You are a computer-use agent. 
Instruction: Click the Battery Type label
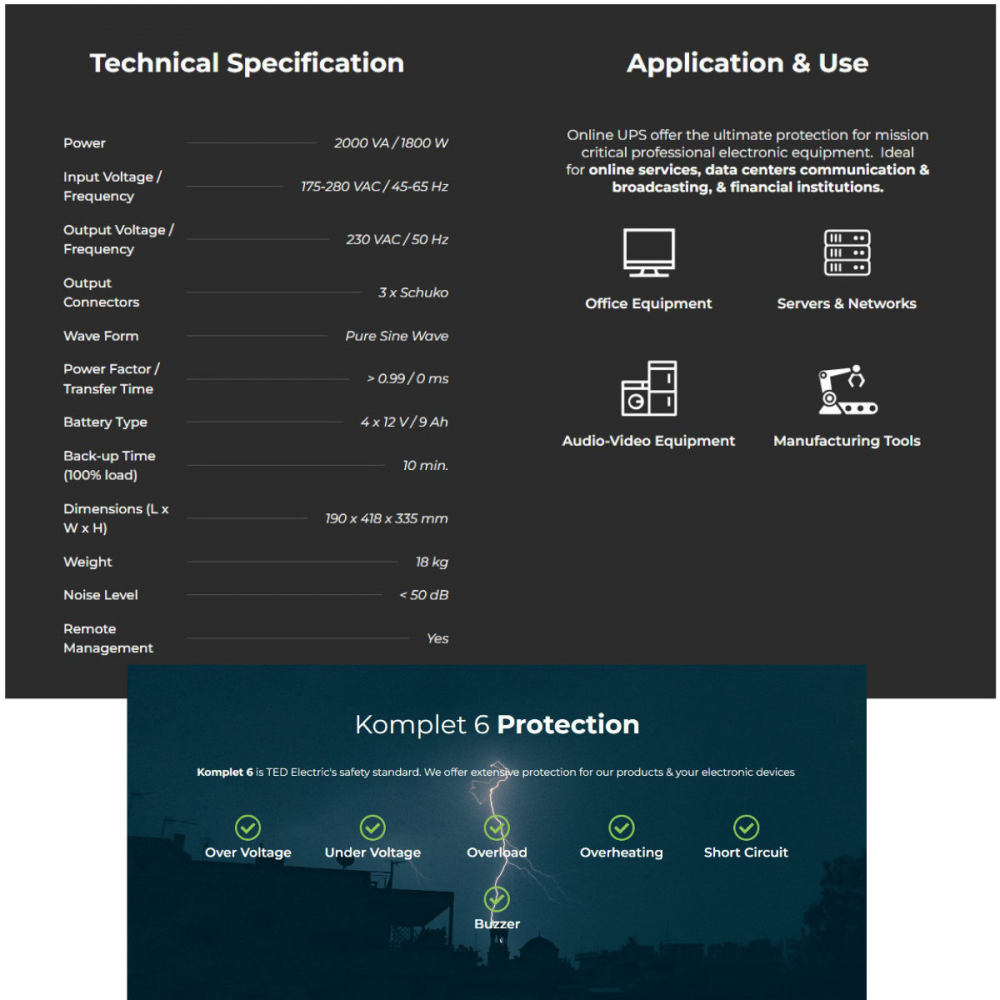(x=105, y=422)
